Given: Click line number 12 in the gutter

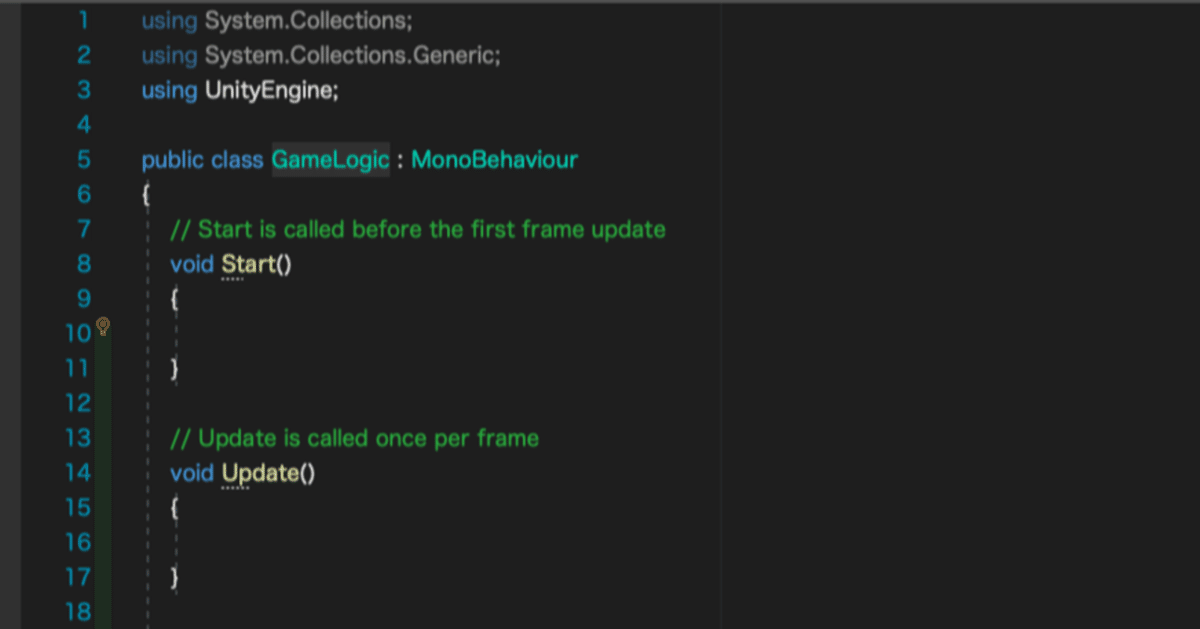Looking at the screenshot, I should click(78, 403).
